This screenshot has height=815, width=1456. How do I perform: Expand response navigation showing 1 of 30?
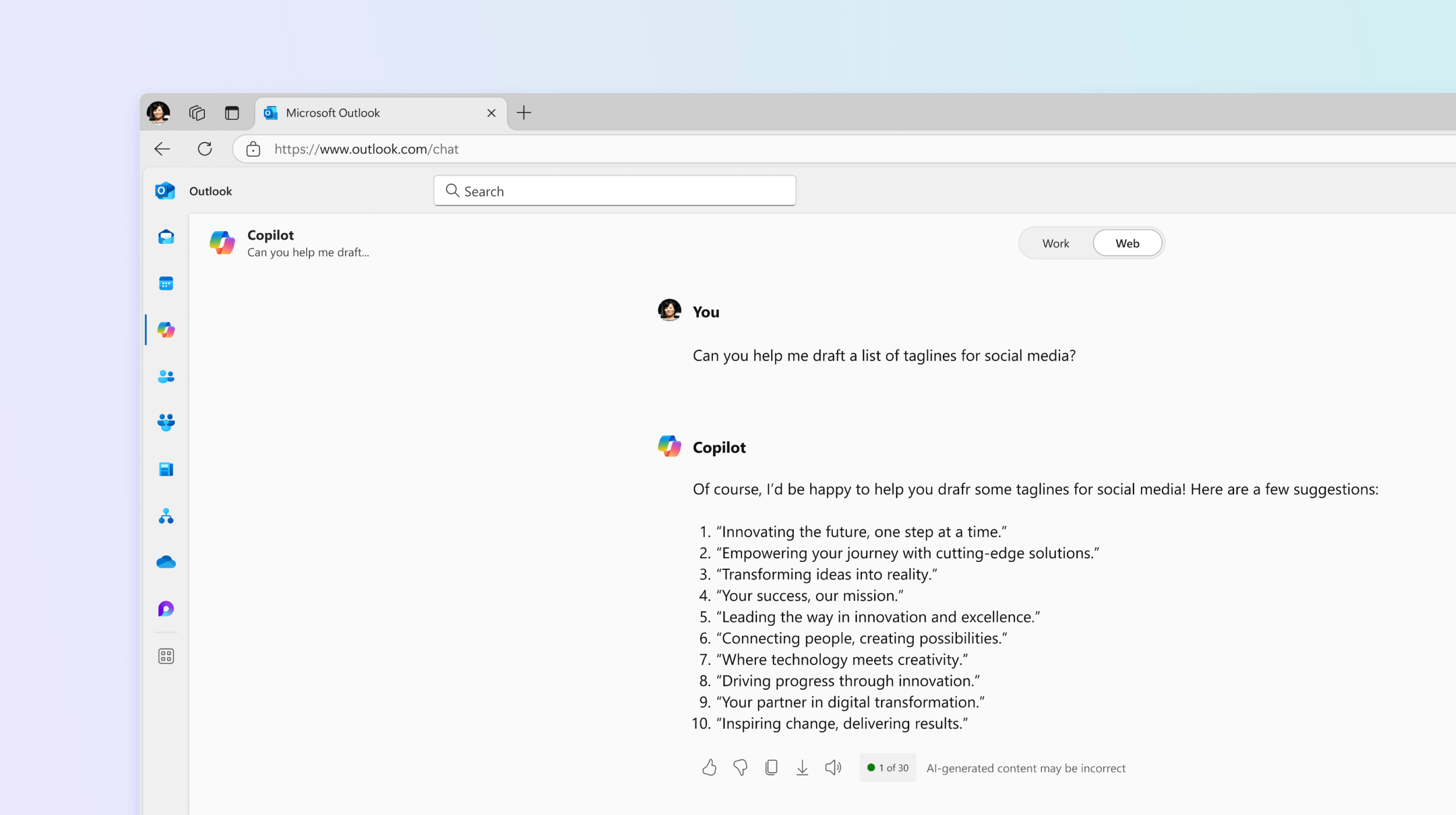click(887, 768)
